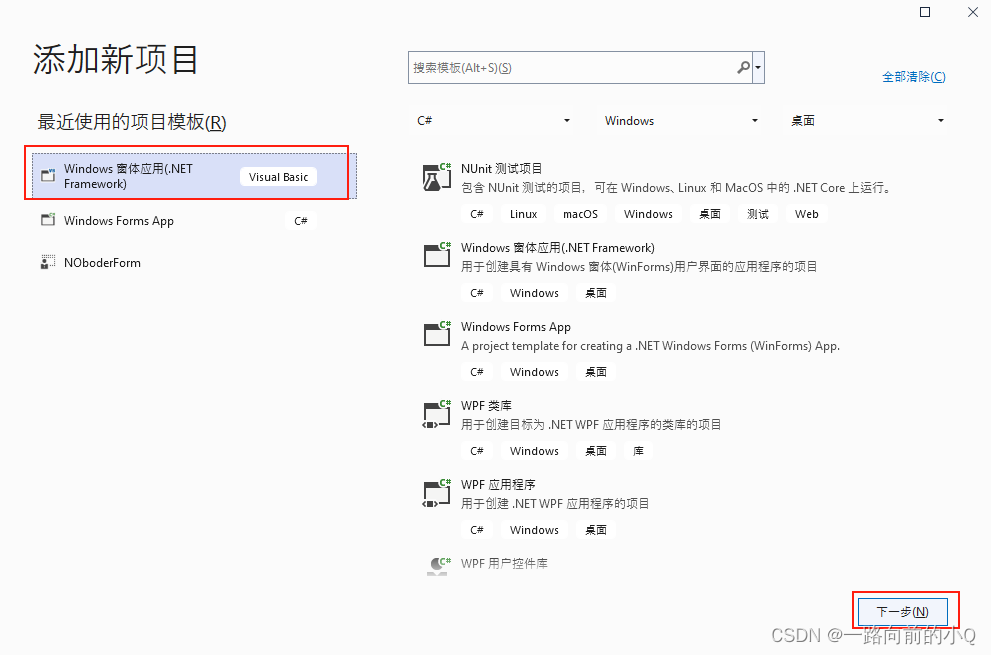Select Windows 窗体应用(.NET Framework) in the template list
Viewport: 991px width, 655px height.
tap(557, 248)
